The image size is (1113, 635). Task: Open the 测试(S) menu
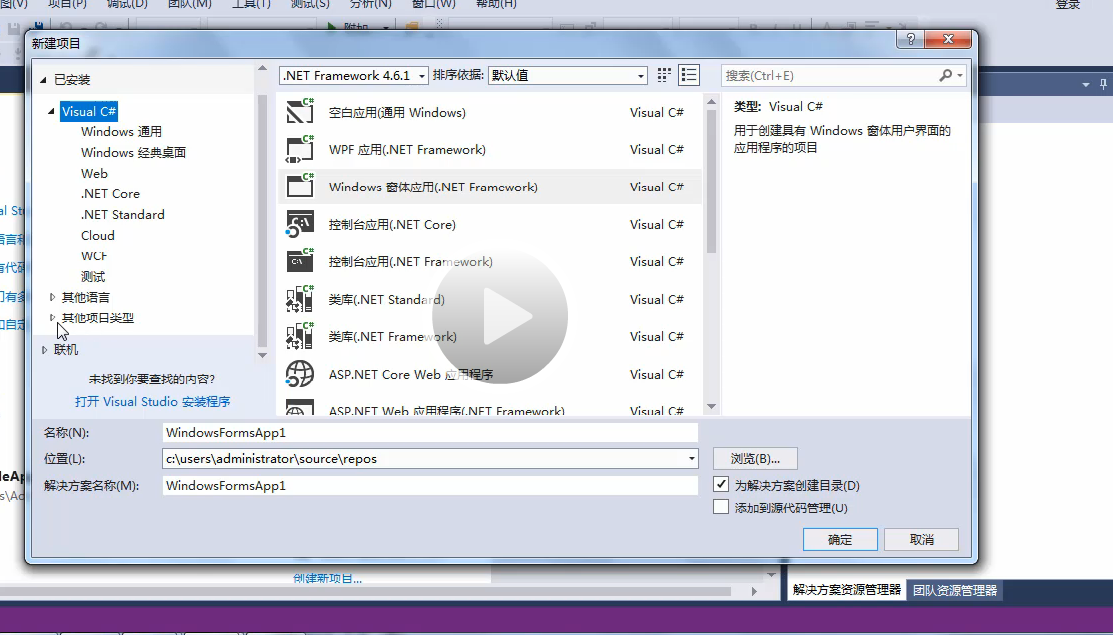310,4
